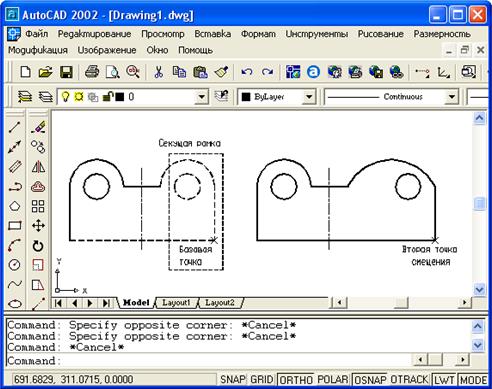Screen dimensions: 492x389
Task: Click drawing area vertical scrollbar down arrow
Action: (x=479, y=289)
